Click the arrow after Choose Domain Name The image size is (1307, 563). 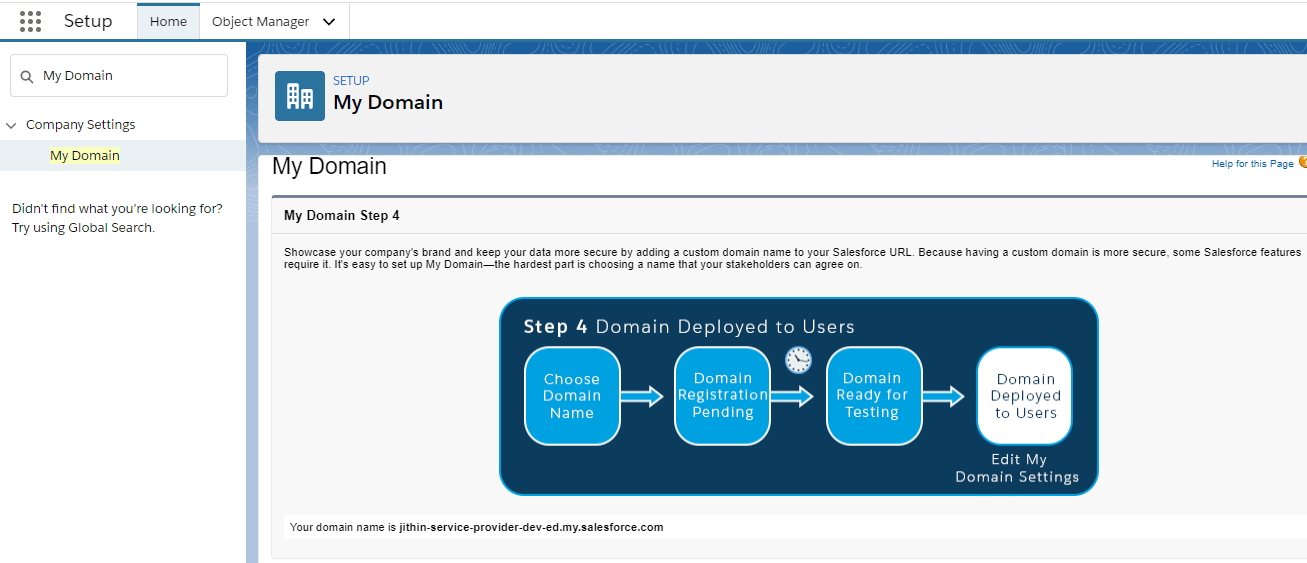[x=642, y=396]
